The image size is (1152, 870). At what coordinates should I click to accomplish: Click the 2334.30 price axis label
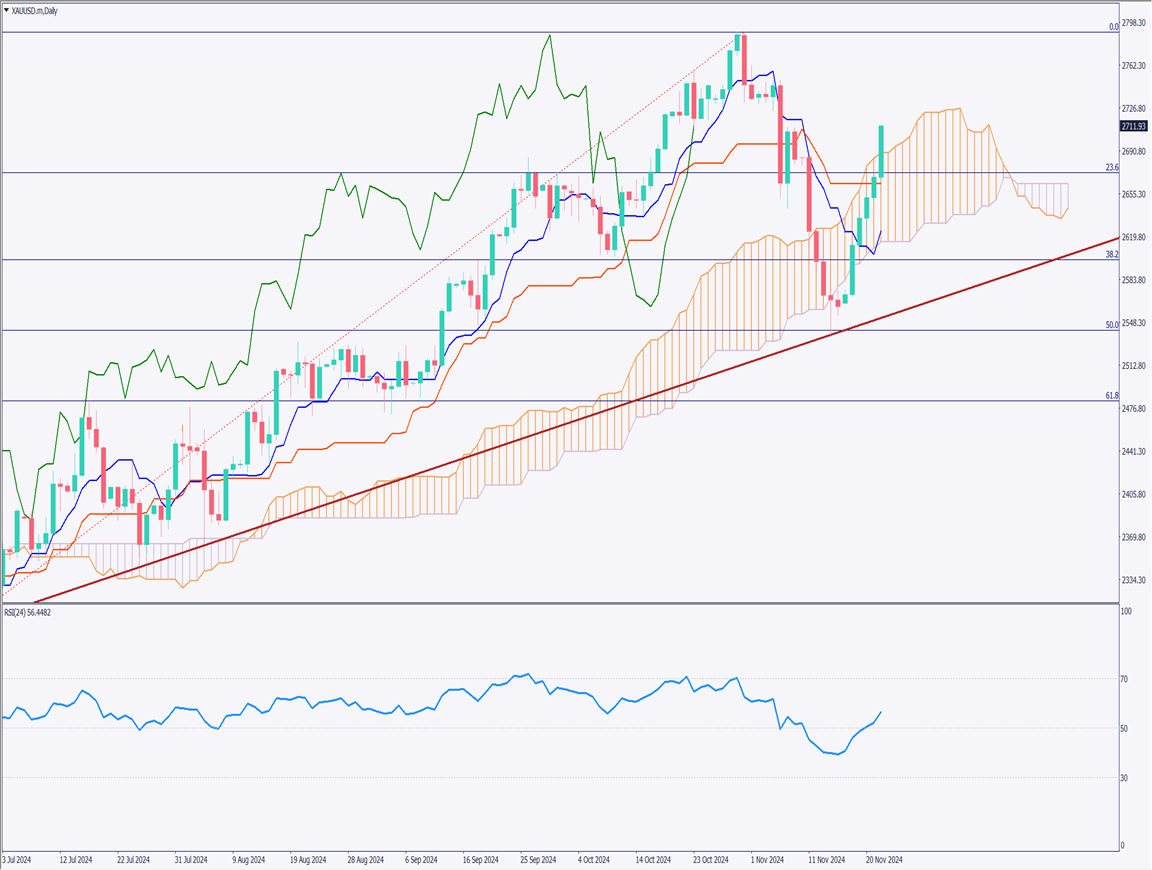tap(1134, 581)
